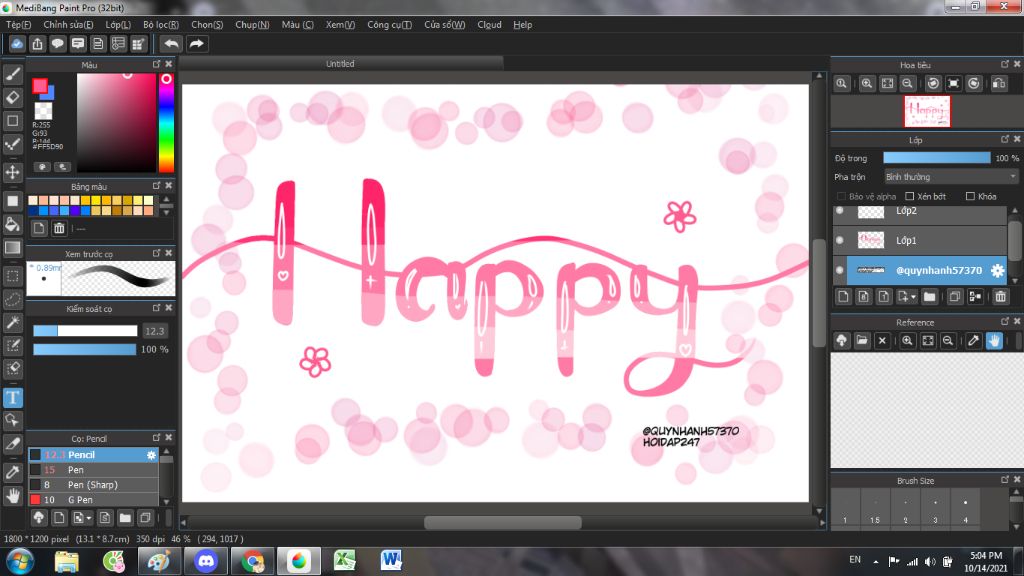The image size is (1024, 576).
Task: Select the Eraser tool
Action: coord(12,97)
